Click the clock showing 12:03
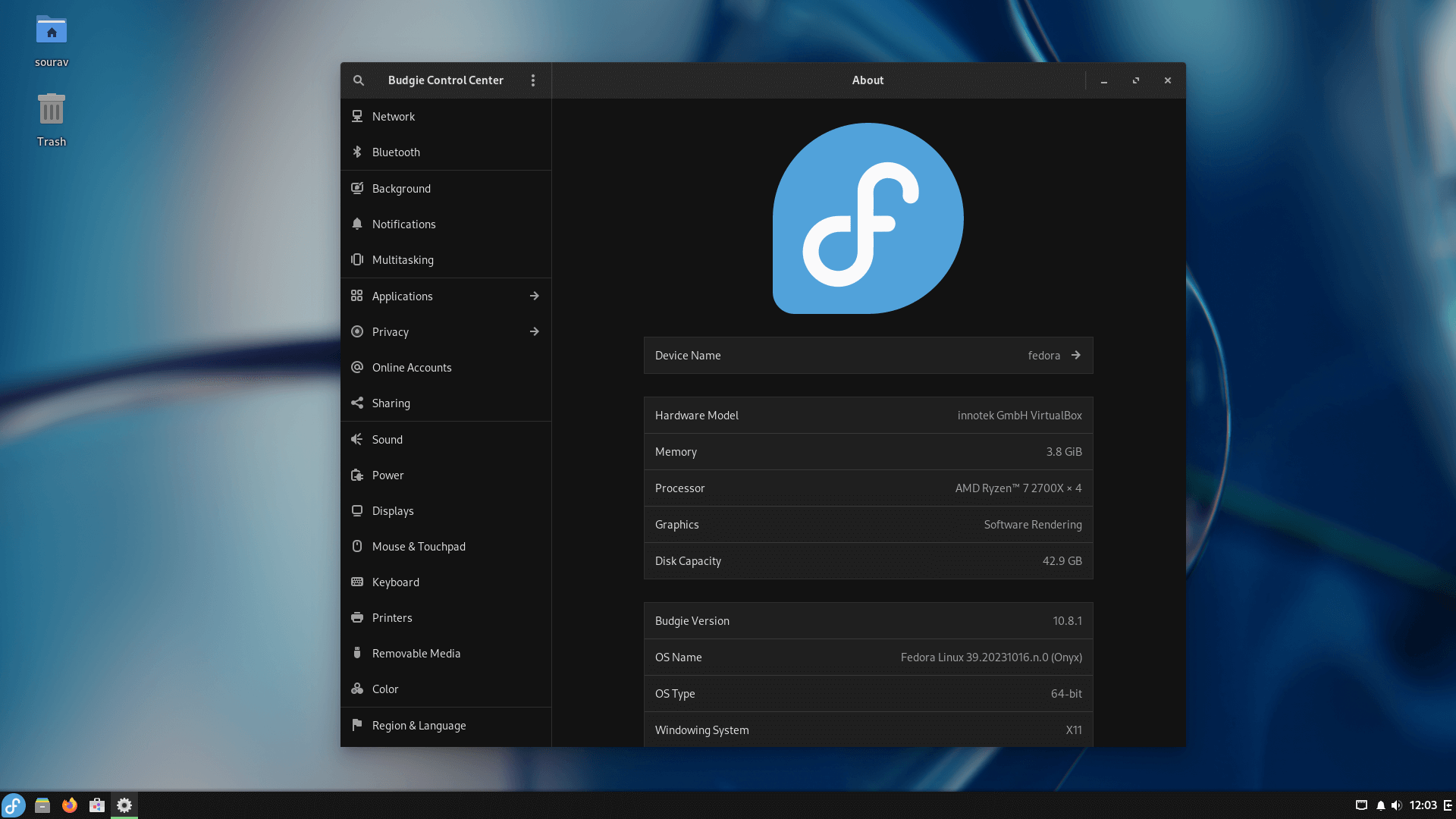 [1422, 805]
